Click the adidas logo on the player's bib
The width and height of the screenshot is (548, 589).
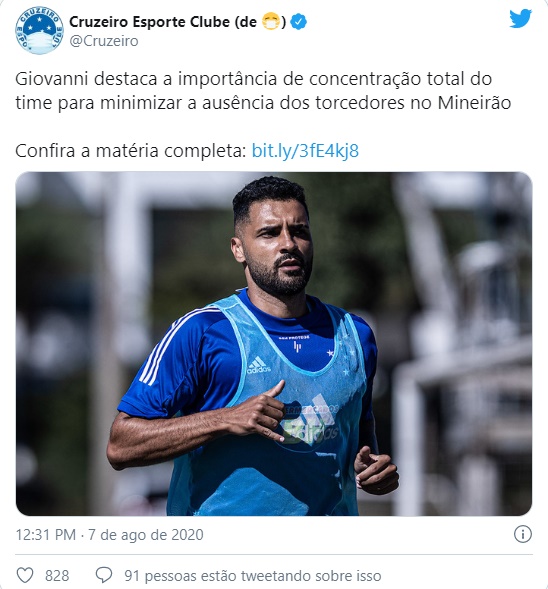[x=258, y=365]
